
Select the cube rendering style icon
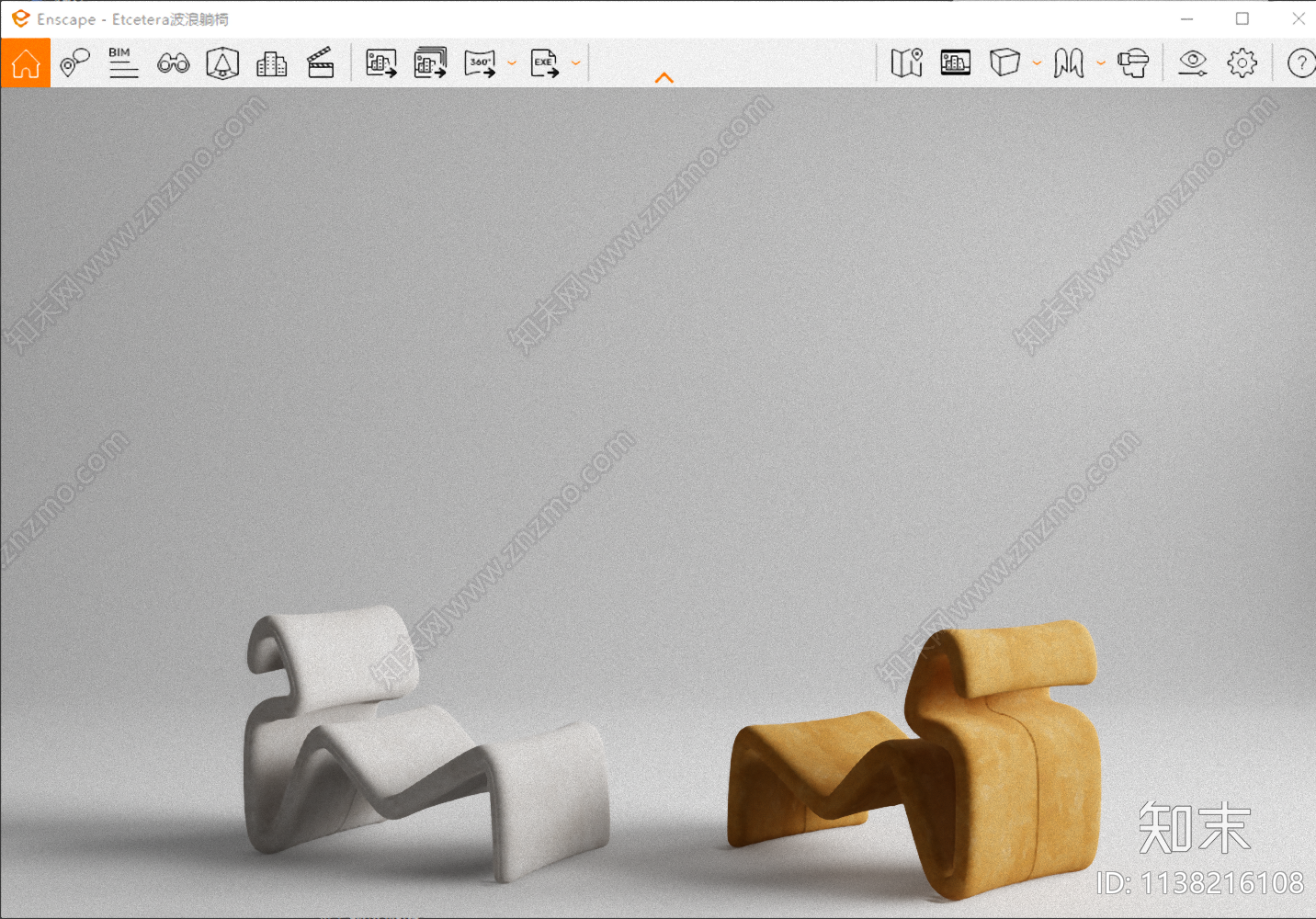click(x=1005, y=62)
